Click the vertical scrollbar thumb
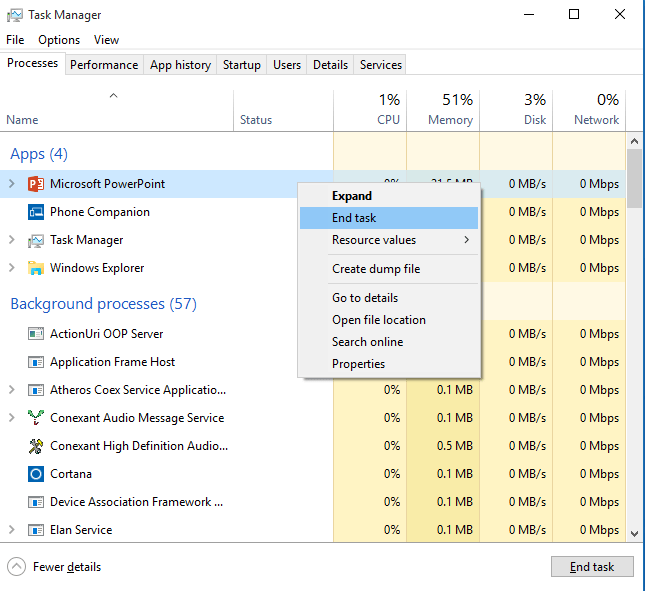The image size is (645, 591). (x=634, y=178)
